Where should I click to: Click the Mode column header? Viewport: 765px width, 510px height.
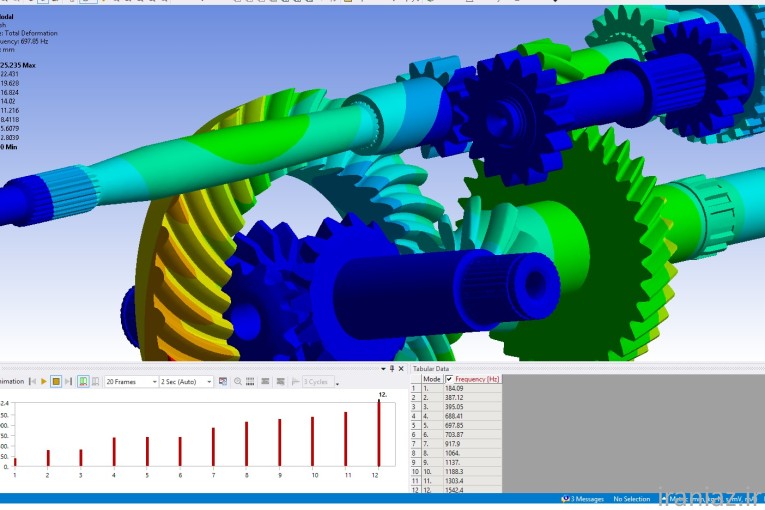tap(432, 379)
